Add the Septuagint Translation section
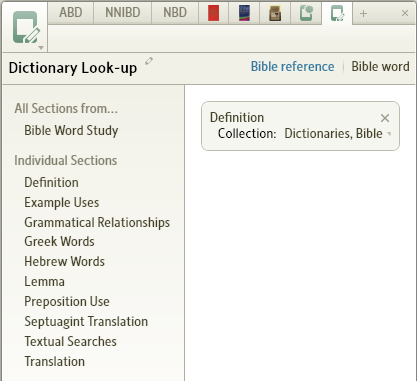417x381 pixels. [86, 321]
